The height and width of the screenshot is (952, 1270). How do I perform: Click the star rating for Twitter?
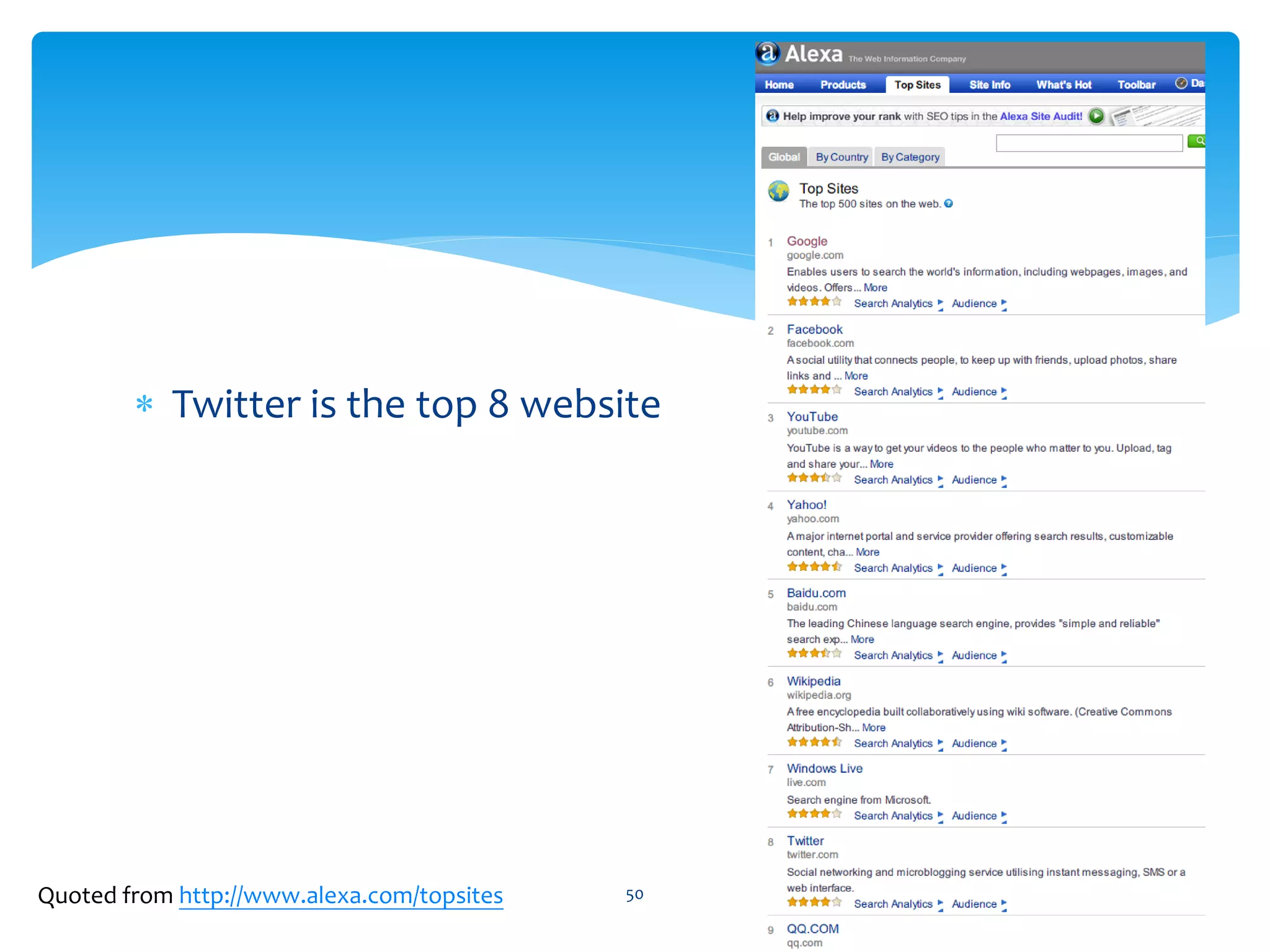(x=814, y=902)
